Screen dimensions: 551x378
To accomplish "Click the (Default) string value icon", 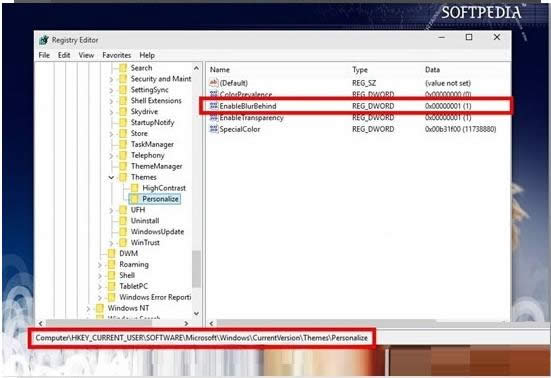I will pos(214,83).
